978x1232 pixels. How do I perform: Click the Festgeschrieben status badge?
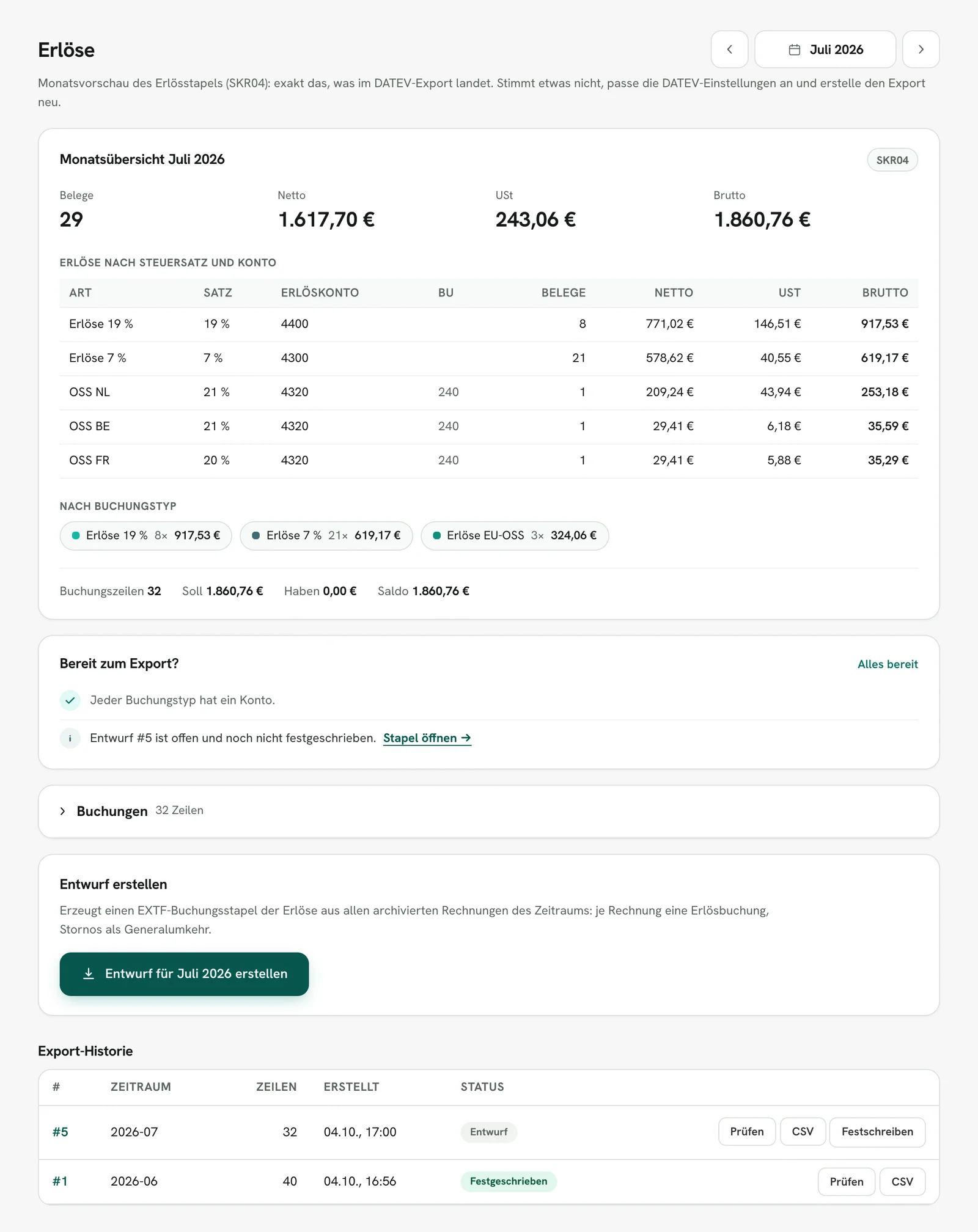tap(509, 1181)
